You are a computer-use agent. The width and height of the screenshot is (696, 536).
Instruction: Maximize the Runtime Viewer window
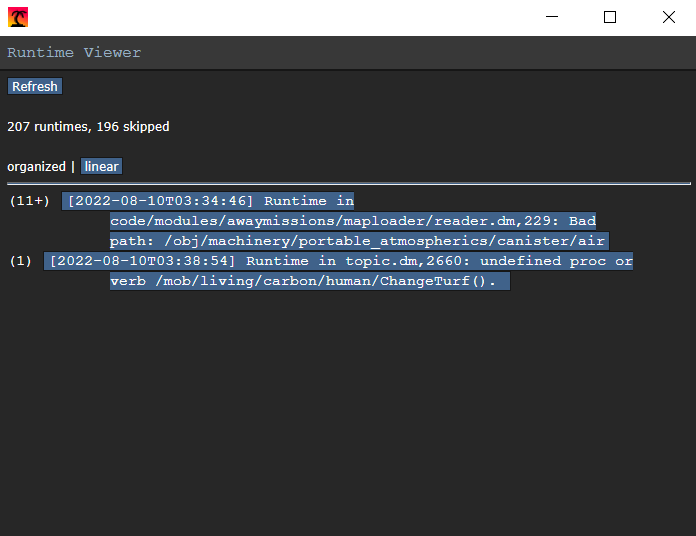click(610, 17)
